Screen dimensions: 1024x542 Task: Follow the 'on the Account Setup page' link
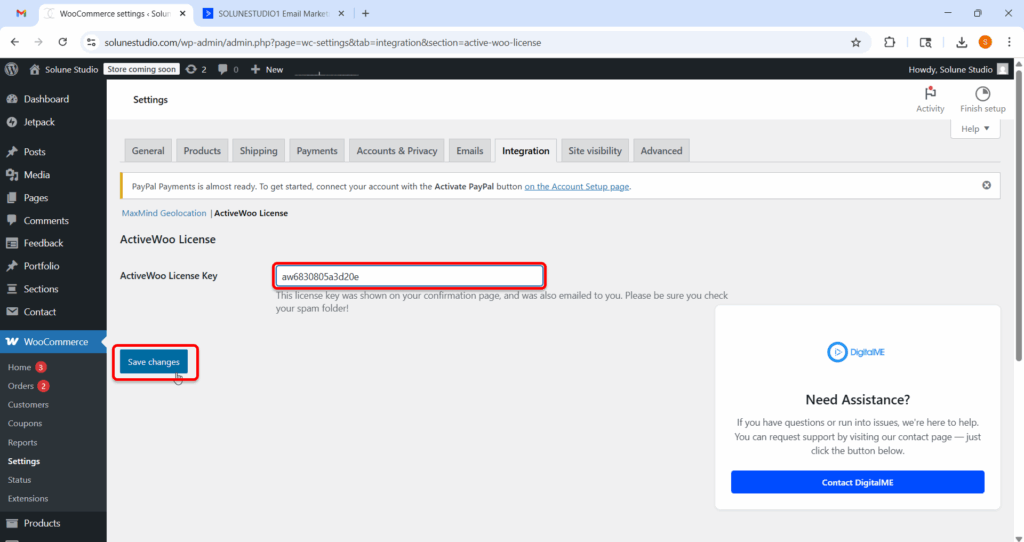pyautogui.click(x=577, y=186)
